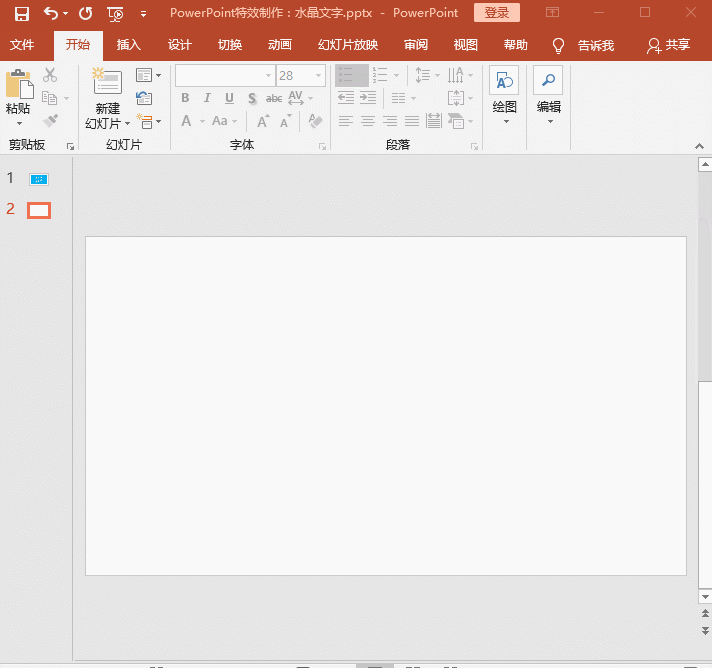
Task: Align text right
Action: coord(390,121)
